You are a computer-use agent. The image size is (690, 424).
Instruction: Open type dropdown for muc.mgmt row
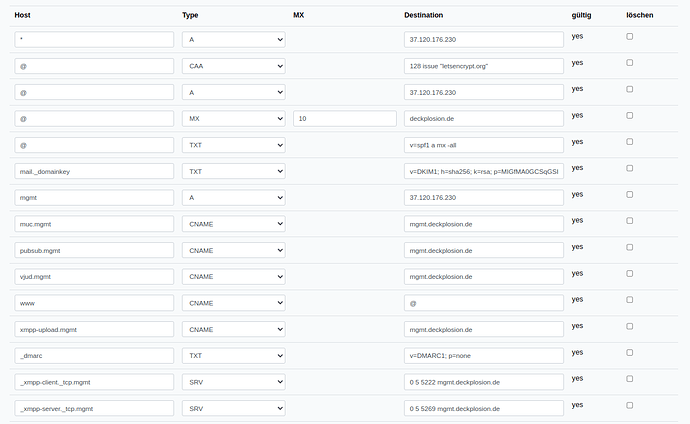pos(234,224)
